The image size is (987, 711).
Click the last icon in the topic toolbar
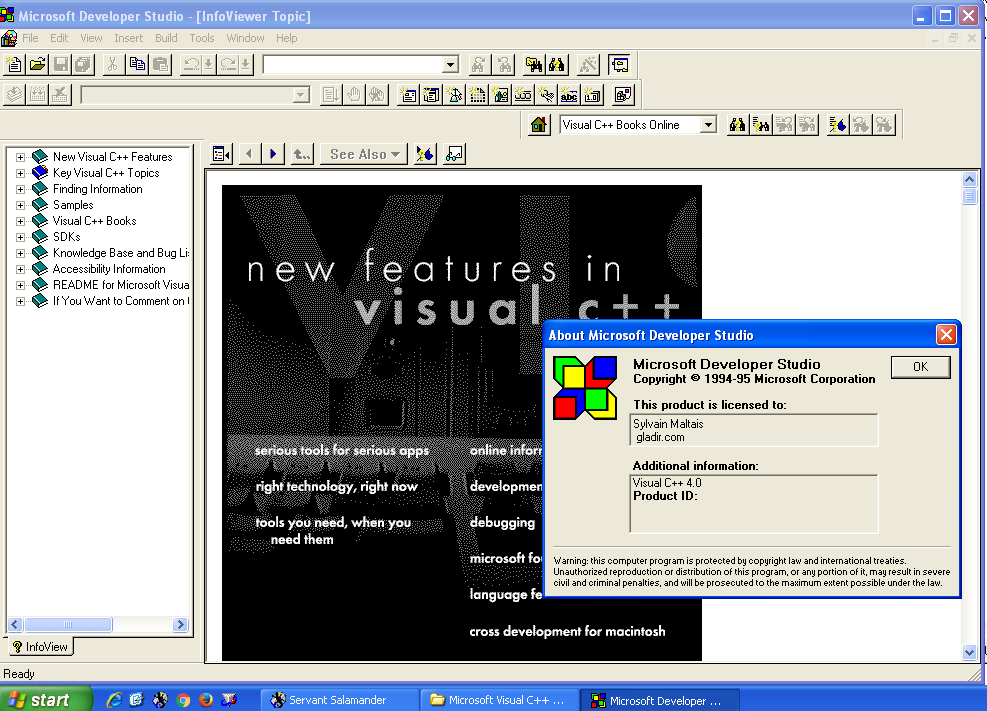(455, 154)
